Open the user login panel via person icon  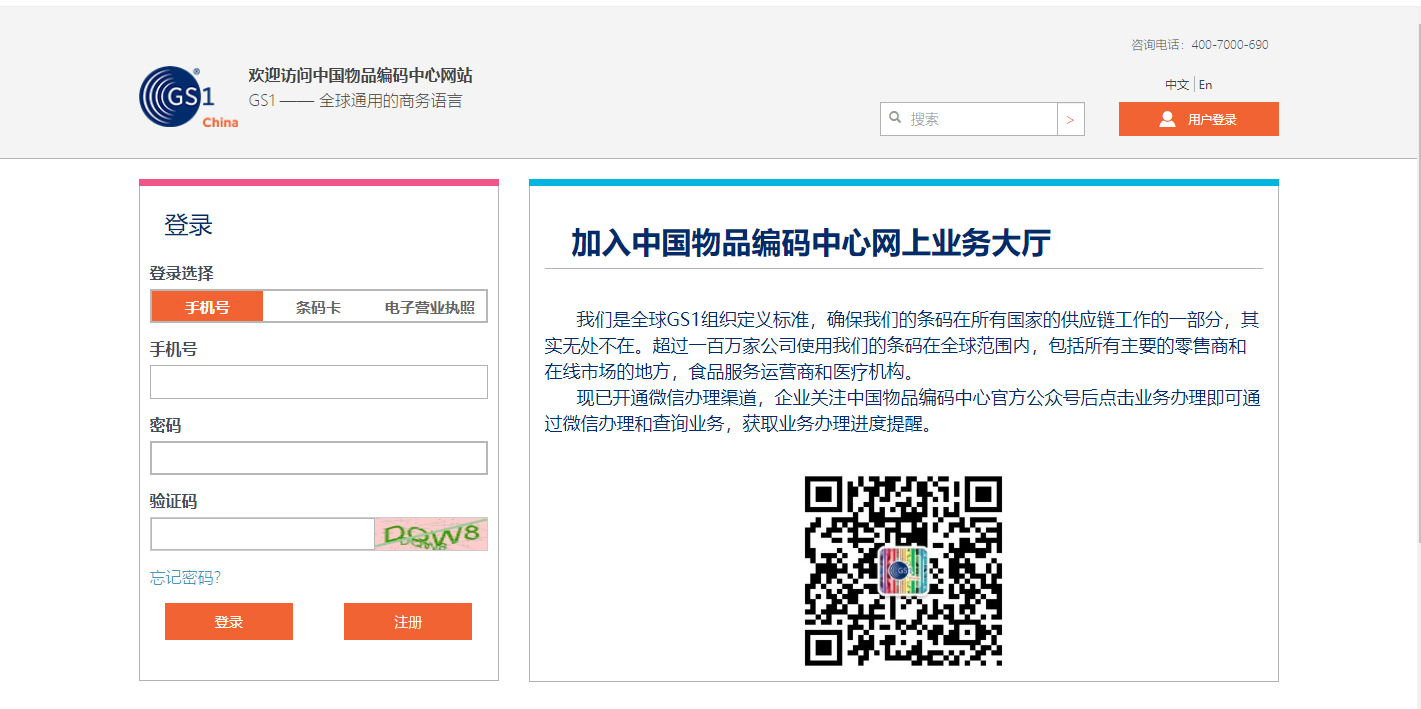[1166, 118]
